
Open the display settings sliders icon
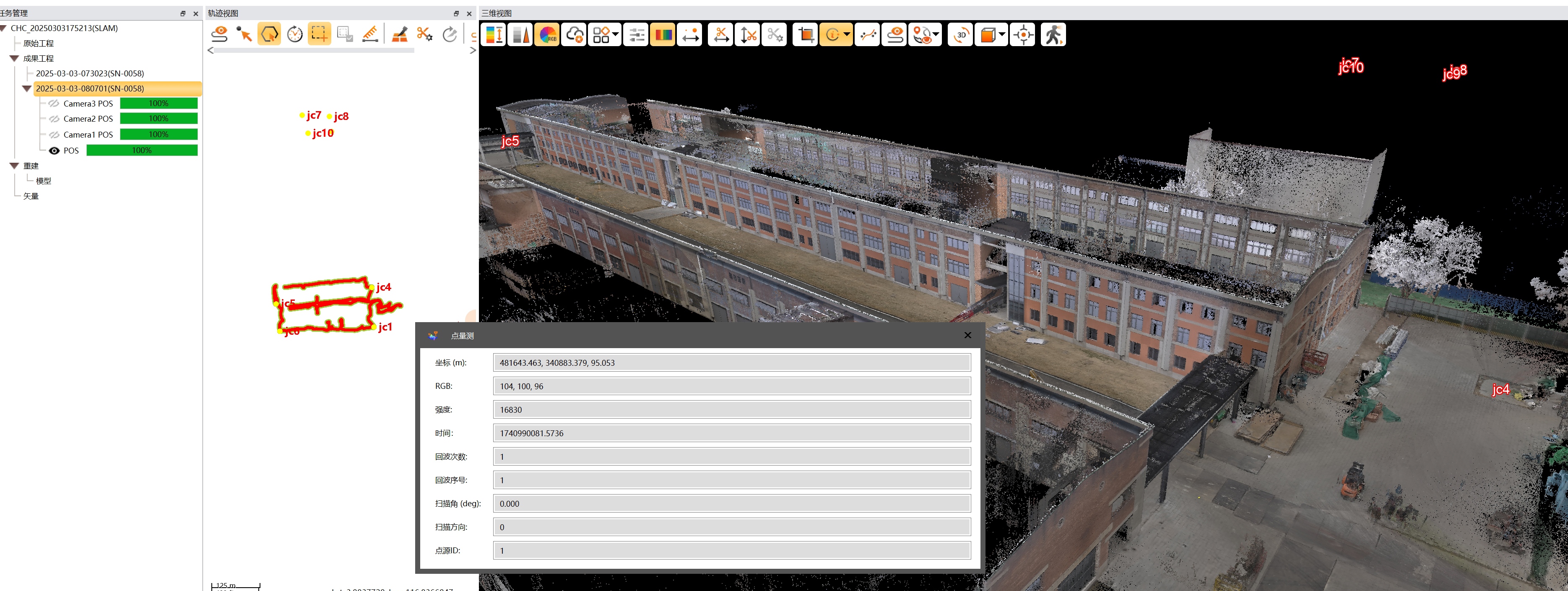[x=636, y=35]
